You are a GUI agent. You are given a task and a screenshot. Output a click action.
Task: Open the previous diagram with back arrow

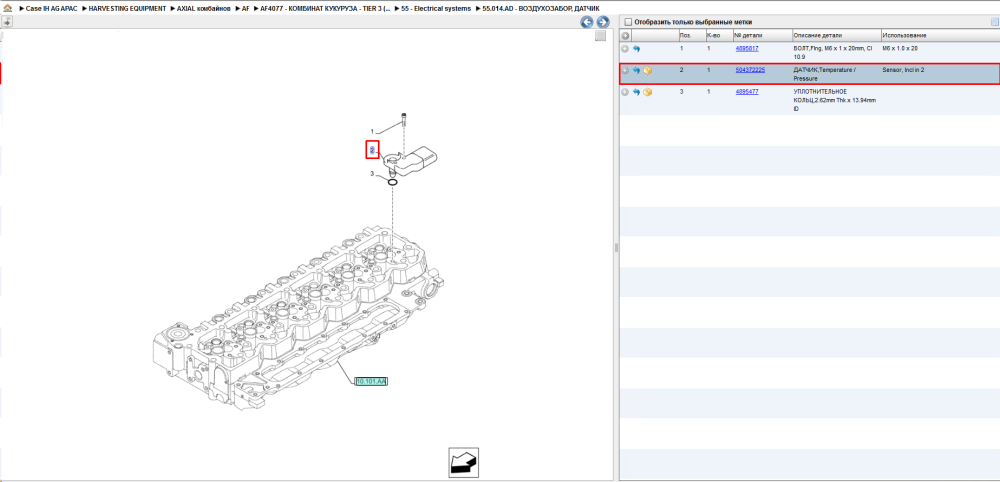tap(587, 22)
